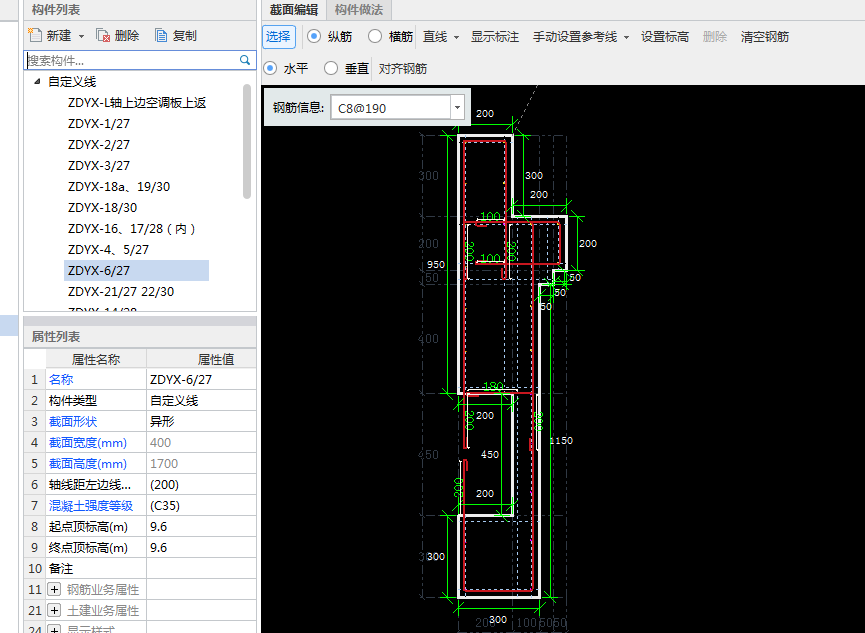The image size is (865, 633).
Task: Click the 终点顶标高 value 9.6
Action: coord(201,547)
